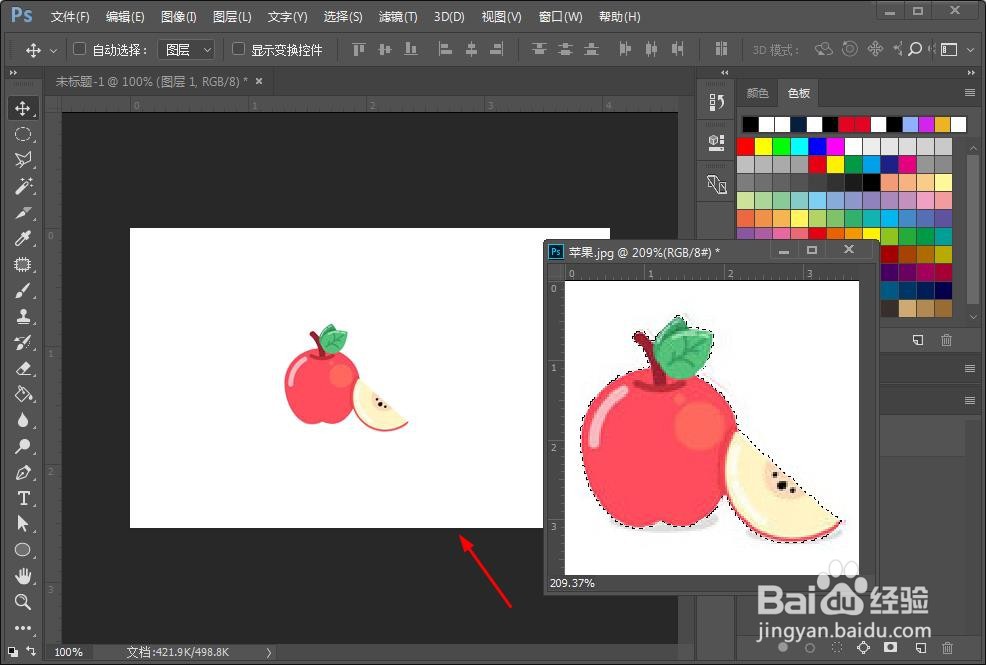Select the History Brush tool
Viewport: 986px width, 665px height.
tap(23, 343)
